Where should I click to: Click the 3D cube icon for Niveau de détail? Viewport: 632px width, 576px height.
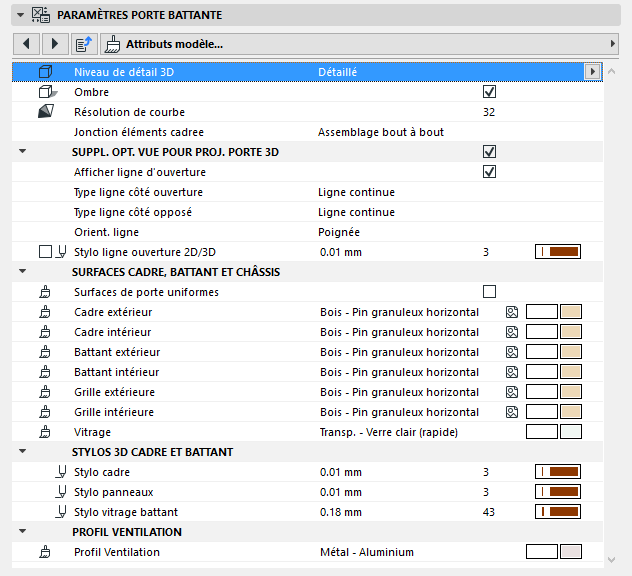click(44, 72)
